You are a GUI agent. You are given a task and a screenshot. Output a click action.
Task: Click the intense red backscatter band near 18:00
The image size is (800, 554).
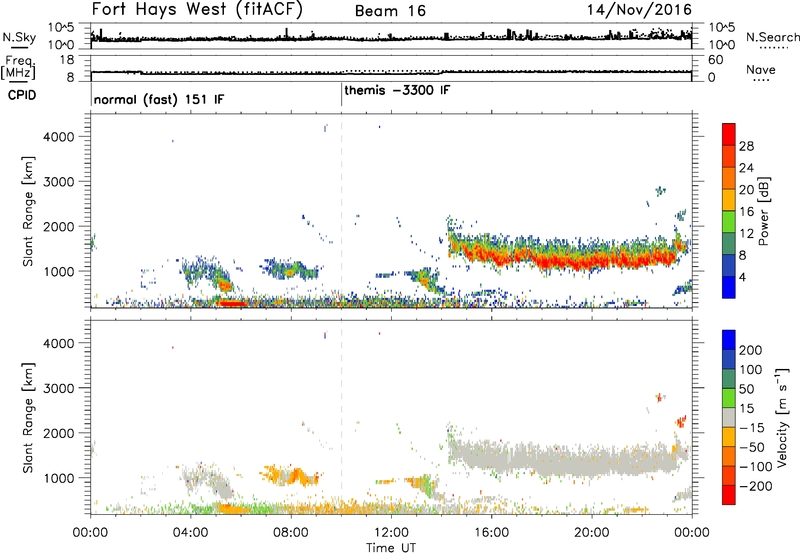pyautogui.click(x=542, y=260)
